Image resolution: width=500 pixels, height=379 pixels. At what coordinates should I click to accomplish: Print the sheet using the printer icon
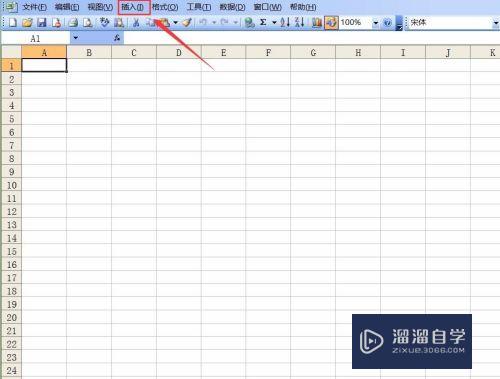[73, 23]
